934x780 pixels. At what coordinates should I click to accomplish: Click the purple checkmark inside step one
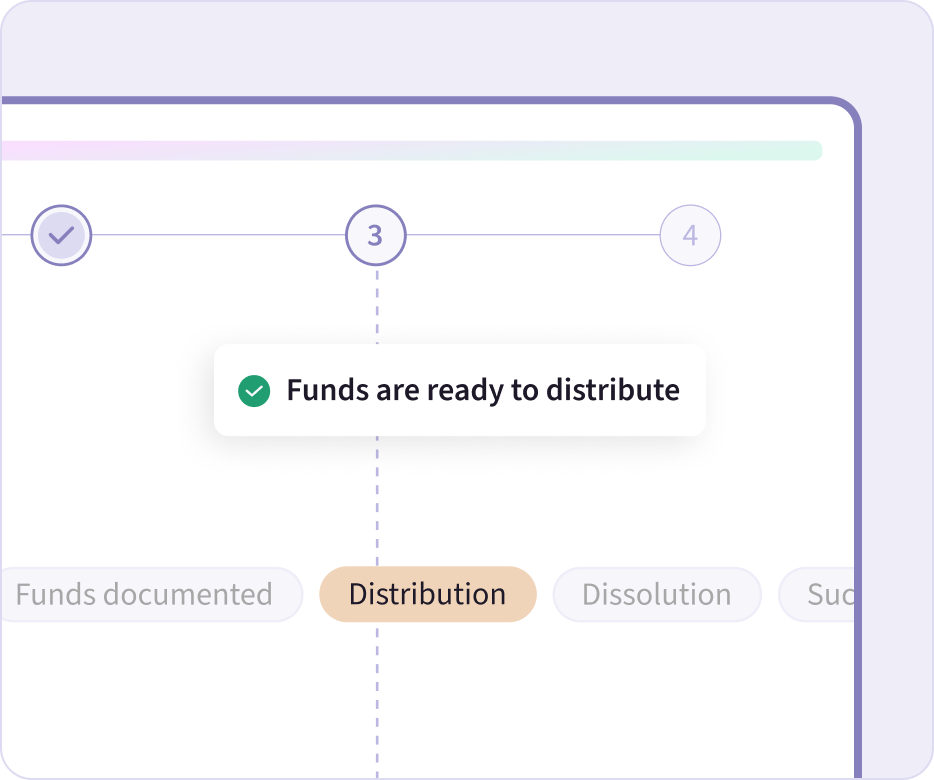[61, 235]
